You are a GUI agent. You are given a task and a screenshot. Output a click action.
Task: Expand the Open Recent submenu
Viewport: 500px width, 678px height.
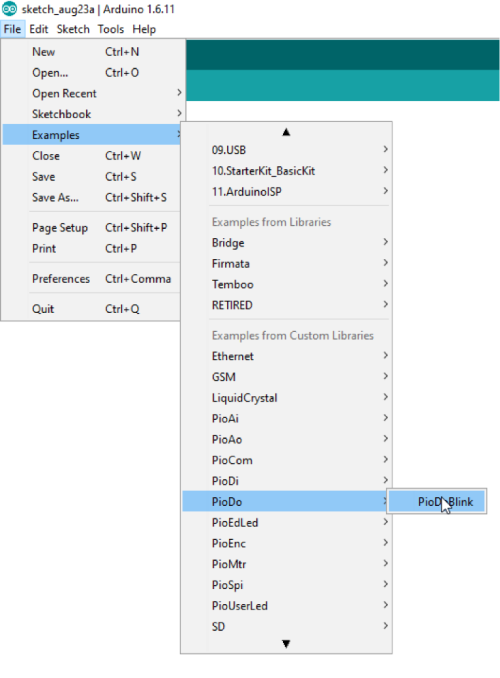[92, 93]
